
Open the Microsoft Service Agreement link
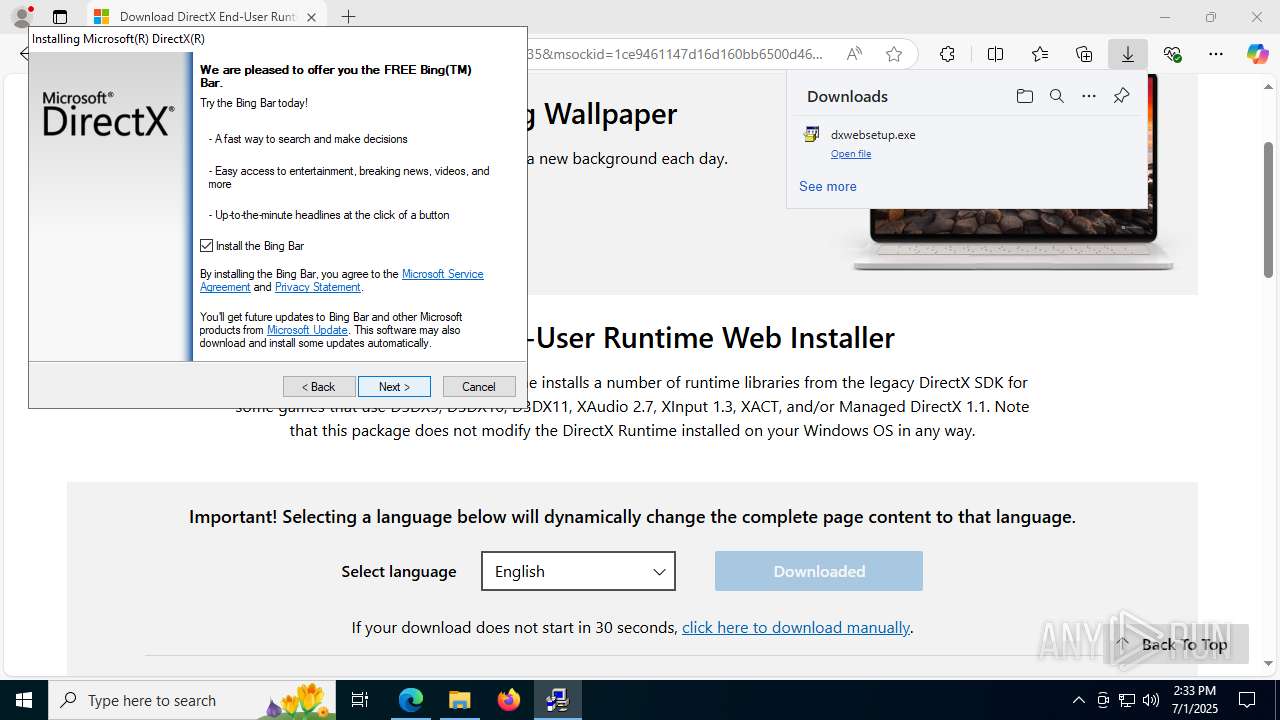pos(341,280)
